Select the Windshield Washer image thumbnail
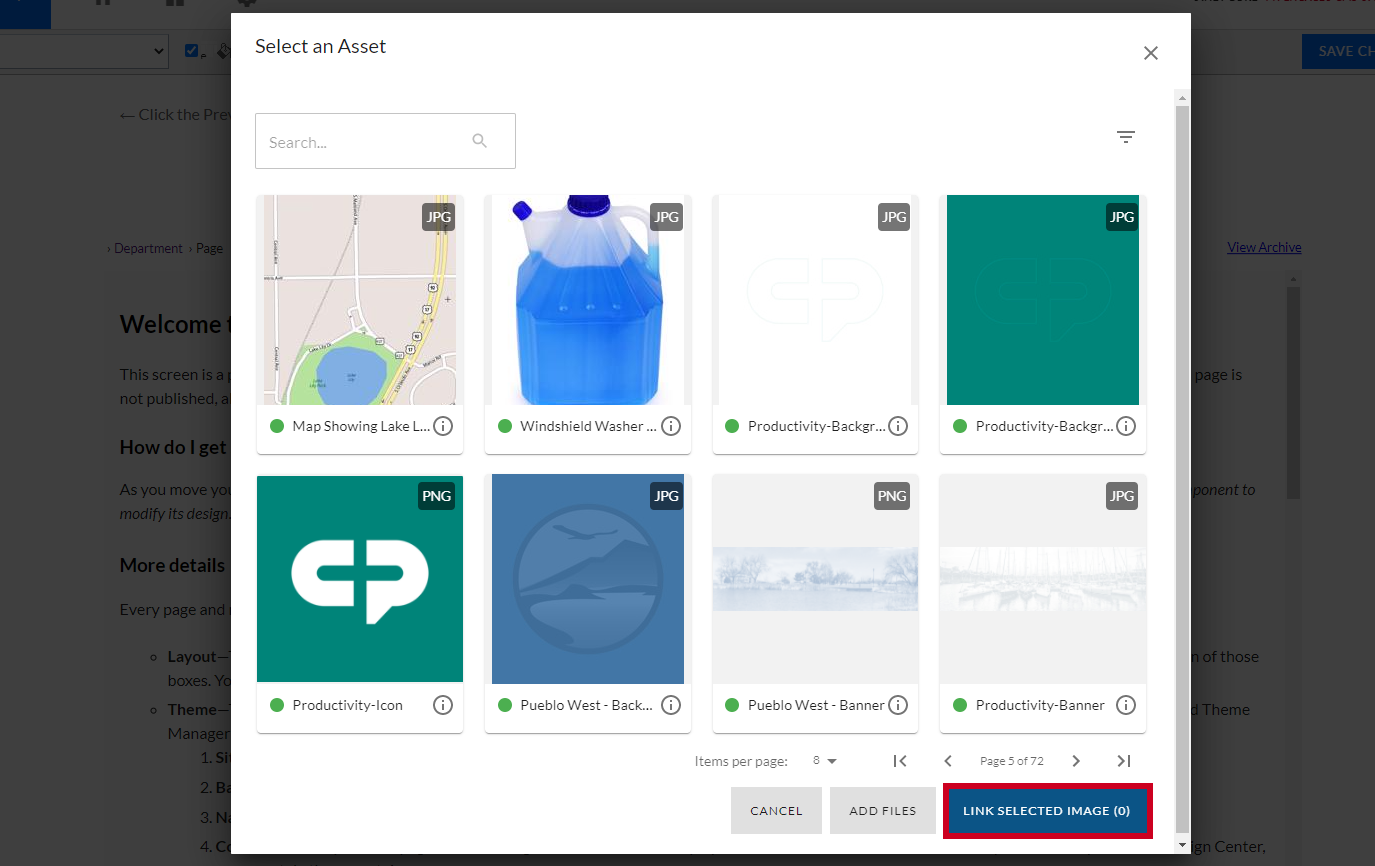 coord(588,300)
